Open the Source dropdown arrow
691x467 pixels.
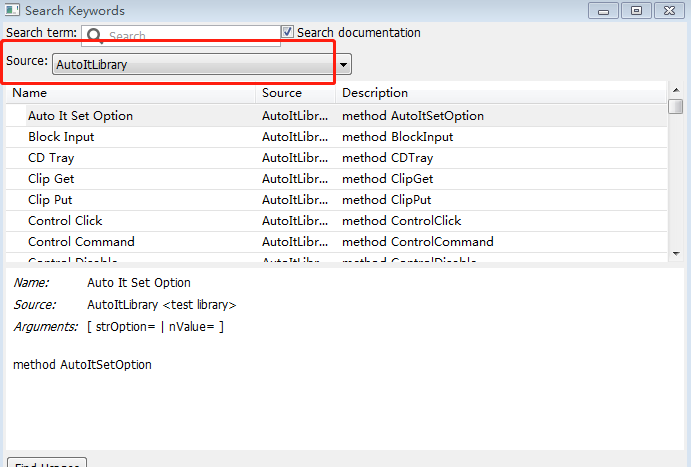click(x=343, y=65)
